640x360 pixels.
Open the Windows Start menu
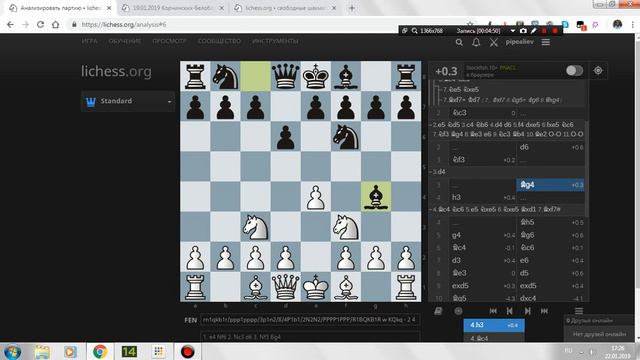[12, 351]
